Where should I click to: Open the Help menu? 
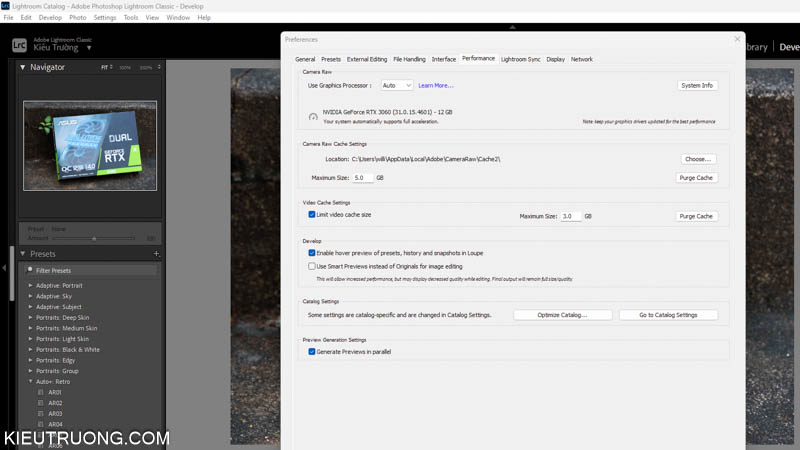click(x=204, y=17)
